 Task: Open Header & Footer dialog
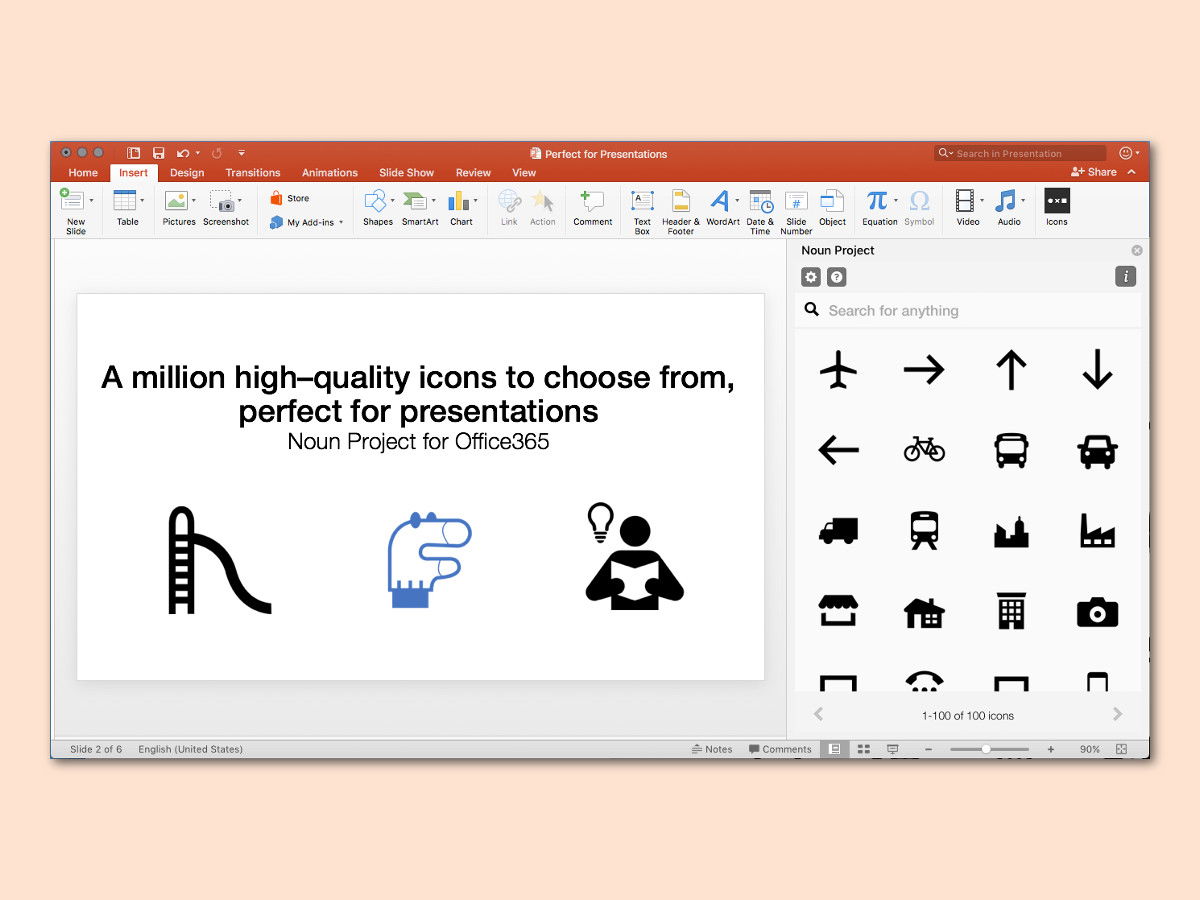(x=681, y=212)
